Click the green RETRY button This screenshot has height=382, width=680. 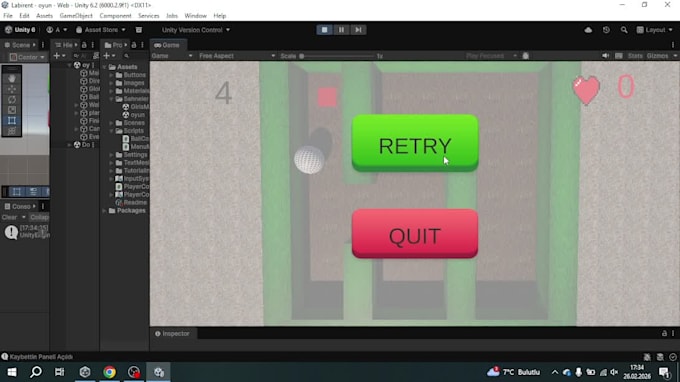[x=415, y=143]
